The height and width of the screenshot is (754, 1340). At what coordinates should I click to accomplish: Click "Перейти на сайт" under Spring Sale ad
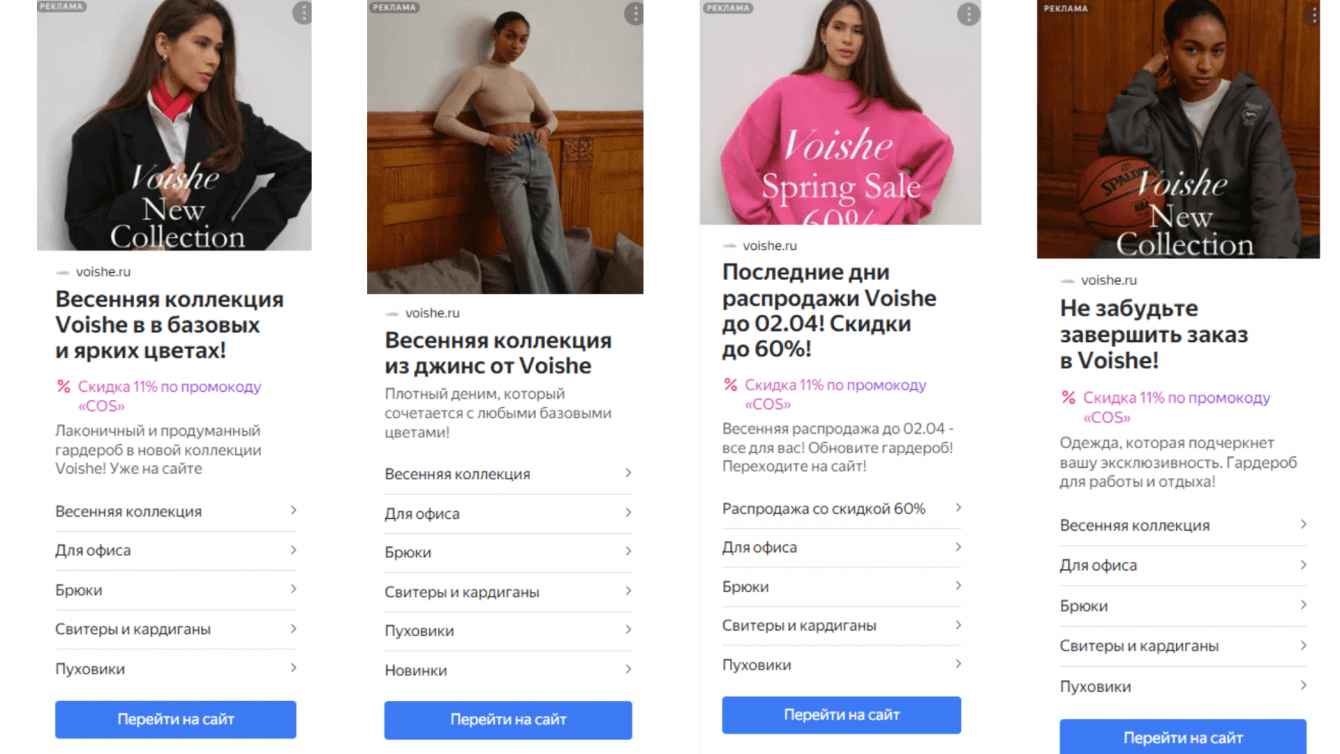(x=842, y=715)
